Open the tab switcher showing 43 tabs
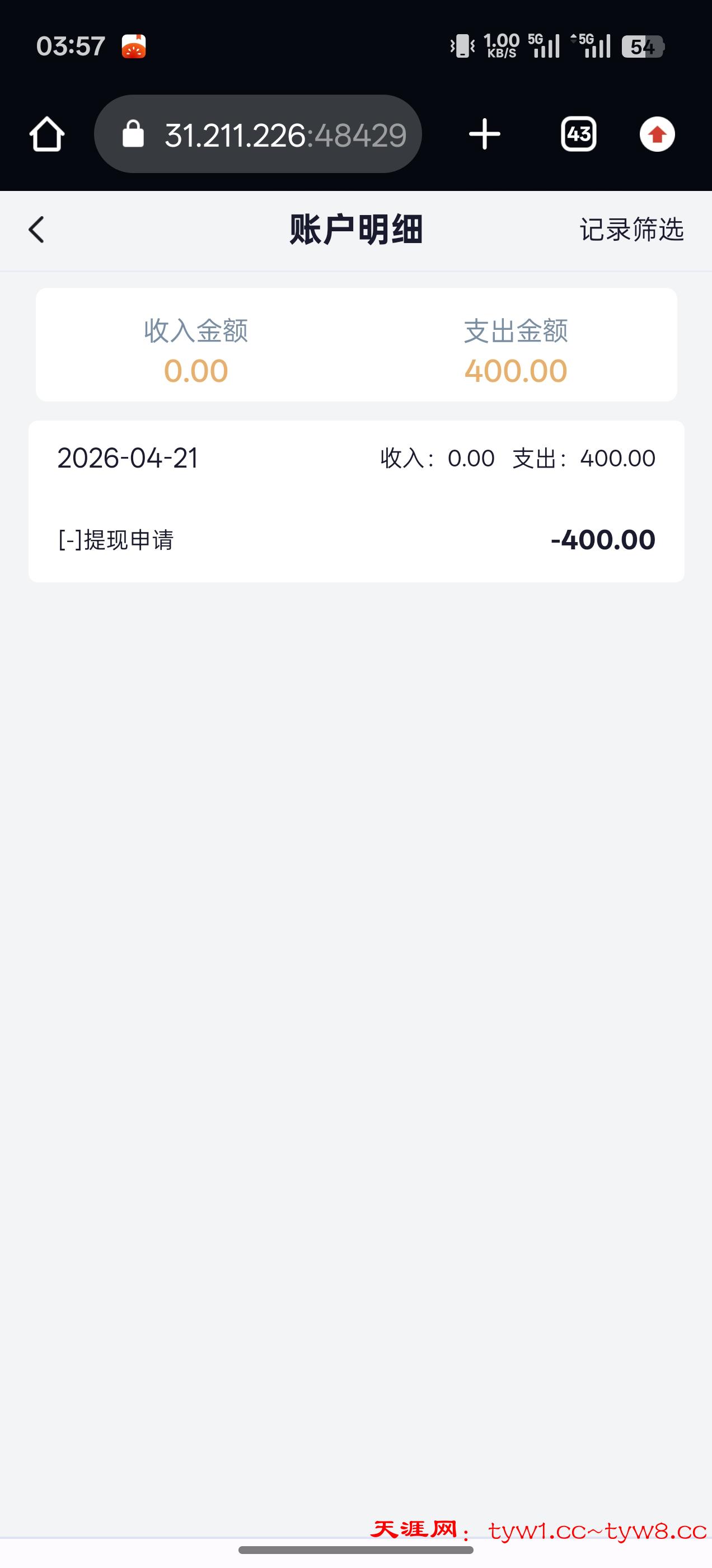This screenshot has height=1568, width=712. pos(578,134)
